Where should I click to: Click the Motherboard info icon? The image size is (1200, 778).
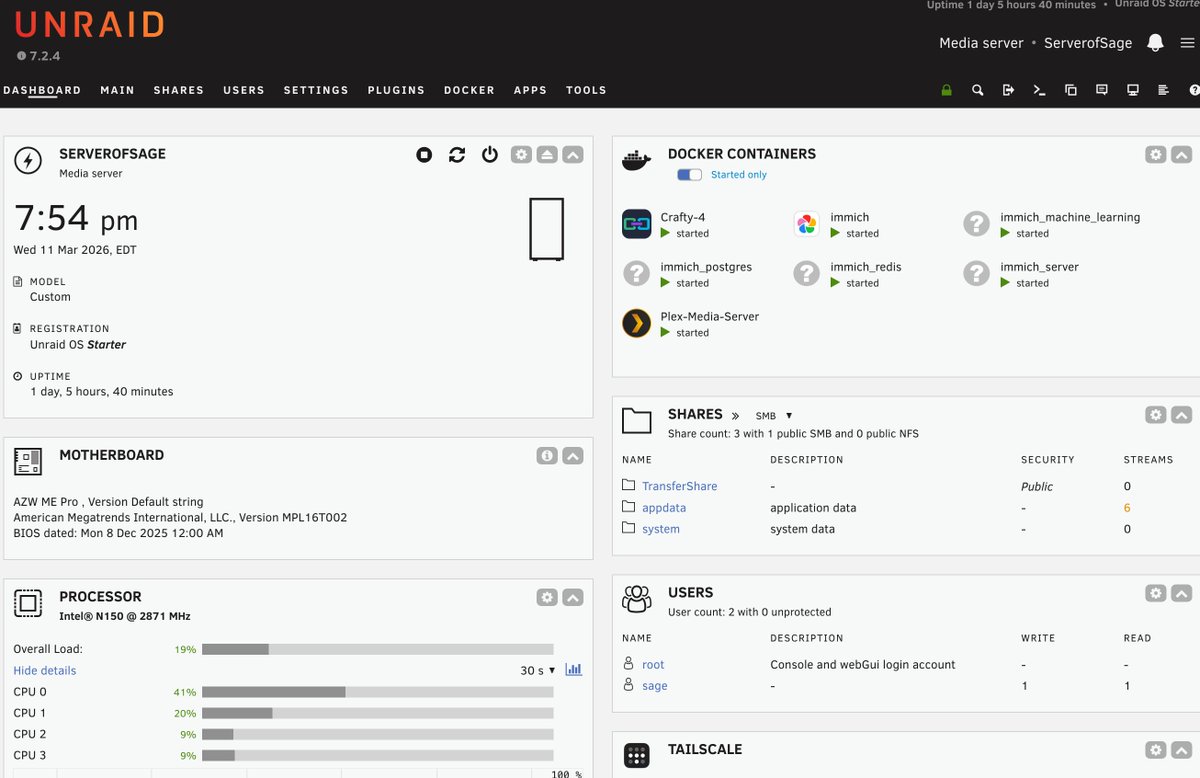click(x=547, y=456)
